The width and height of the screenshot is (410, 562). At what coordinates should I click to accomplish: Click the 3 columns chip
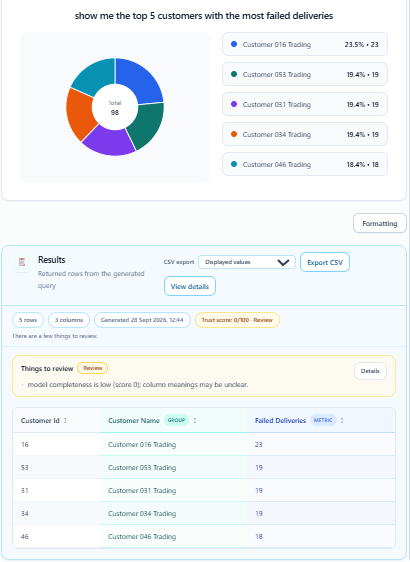tap(69, 320)
